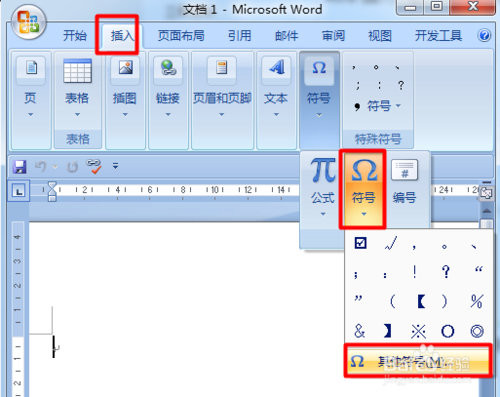
Task: Insert the ※ reference mark symbol
Action: click(418, 331)
